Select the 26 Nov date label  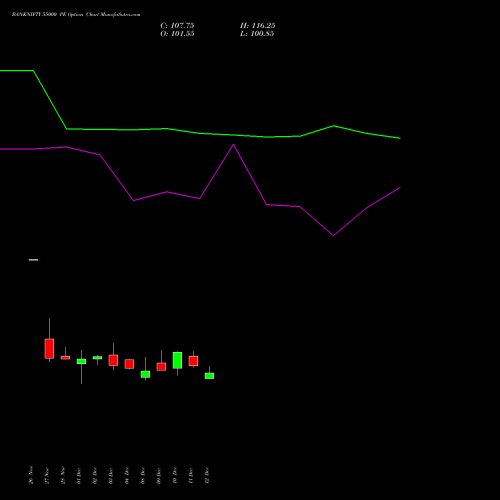[x=31, y=475]
